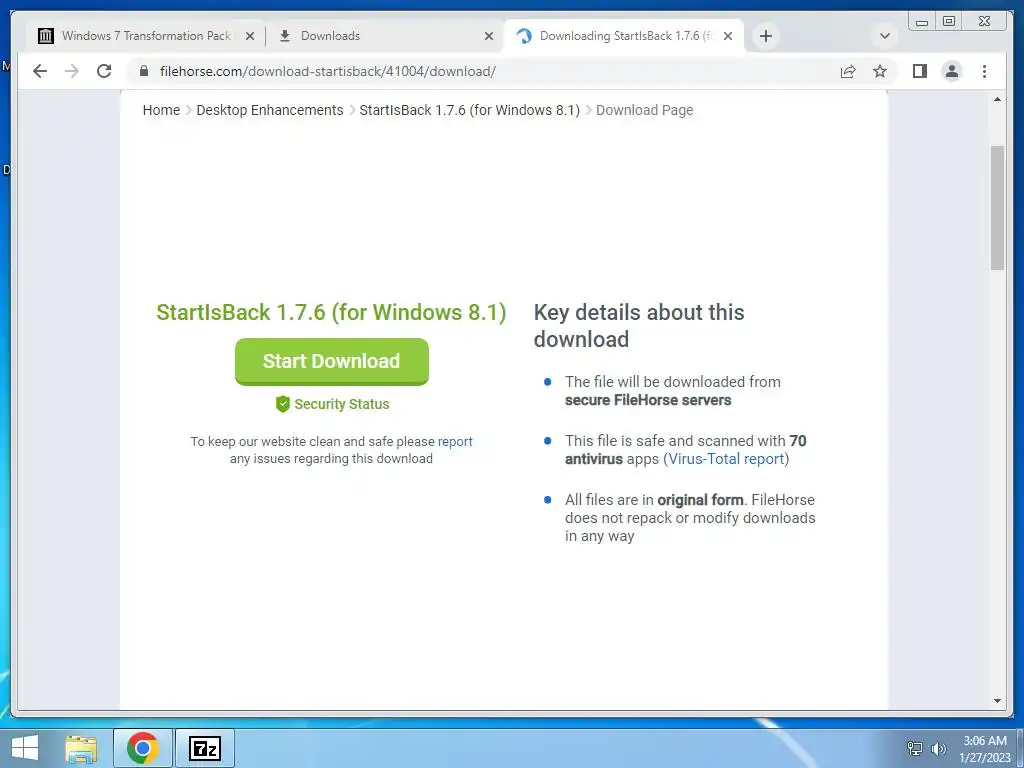Toggle the browser side panel
1024x768 pixels.
[920, 71]
